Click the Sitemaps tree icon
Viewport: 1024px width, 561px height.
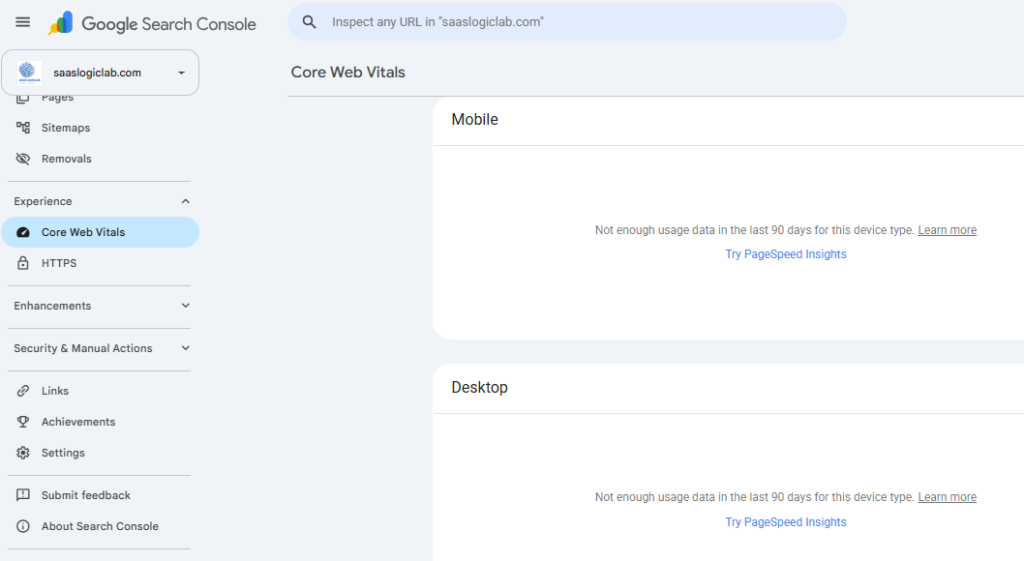[x=23, y=127]
